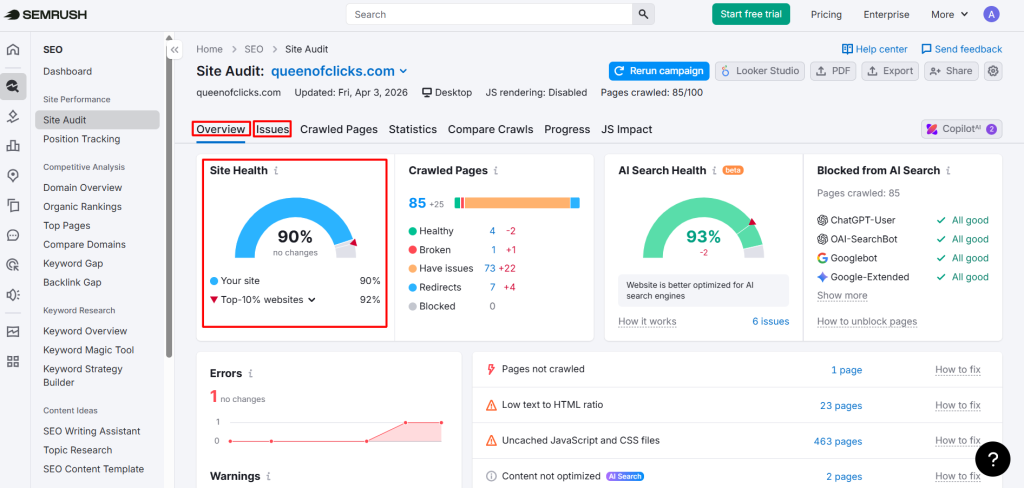Select the SEO toolkit icon in left rail
The width and height of the screenshot is (1024, 488).
pyautogui.click(x=13, y=86)
